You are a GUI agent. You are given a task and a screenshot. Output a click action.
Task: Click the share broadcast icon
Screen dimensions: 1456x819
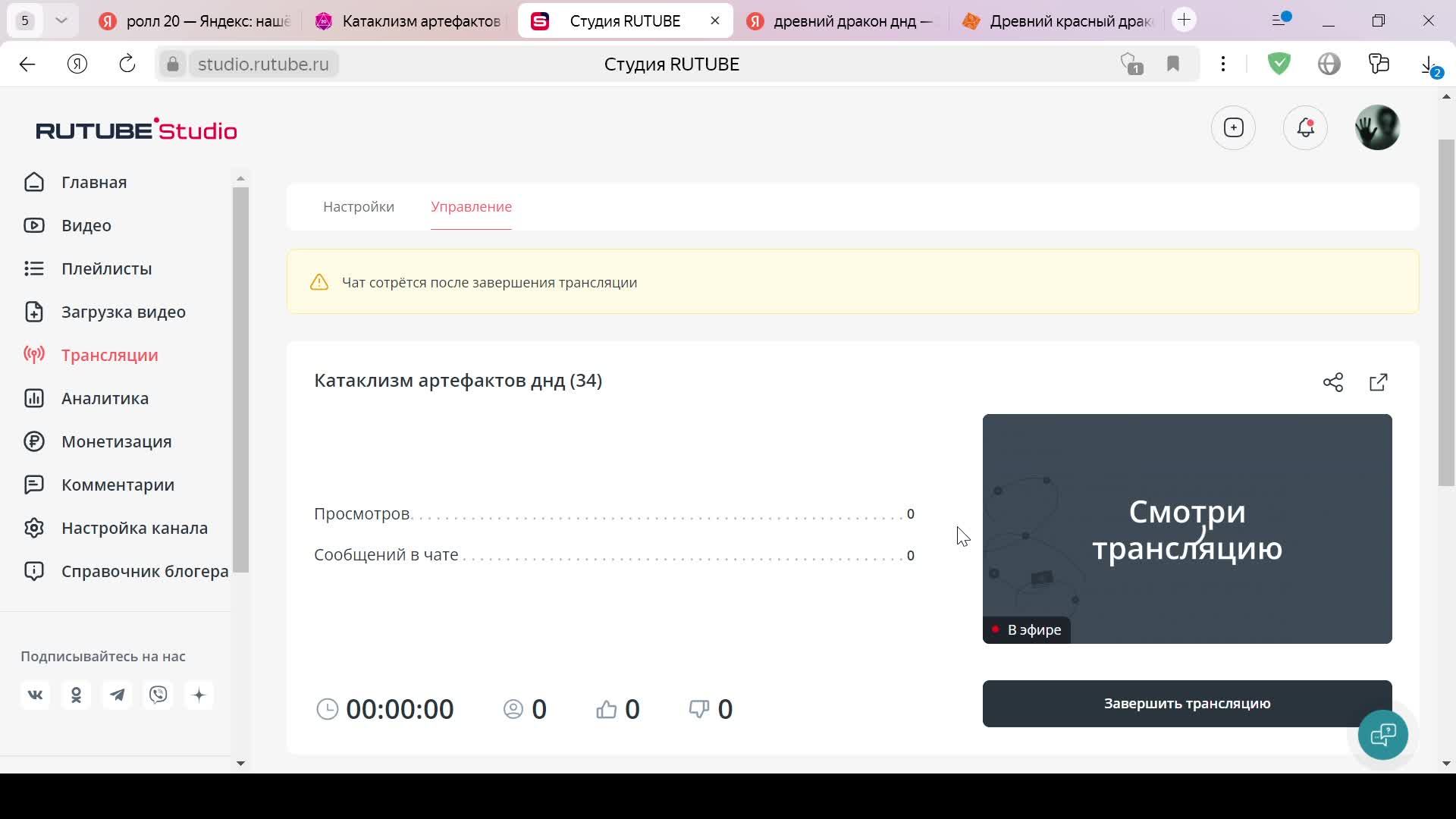point(1332,382)
